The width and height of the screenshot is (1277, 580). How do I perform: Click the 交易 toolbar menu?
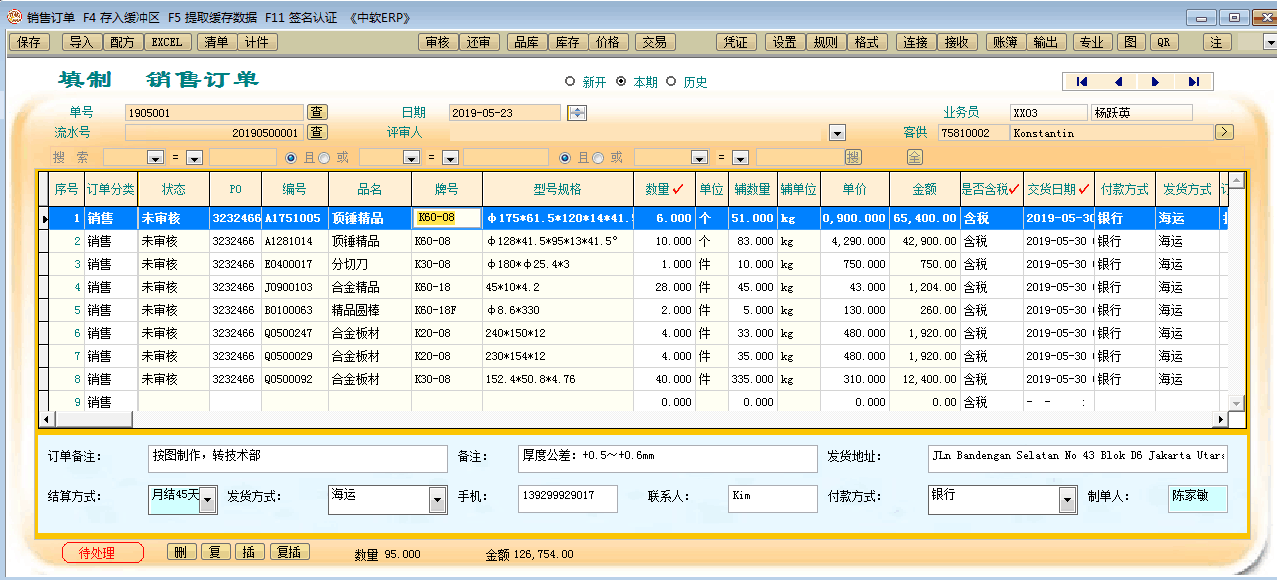[654, 42]
